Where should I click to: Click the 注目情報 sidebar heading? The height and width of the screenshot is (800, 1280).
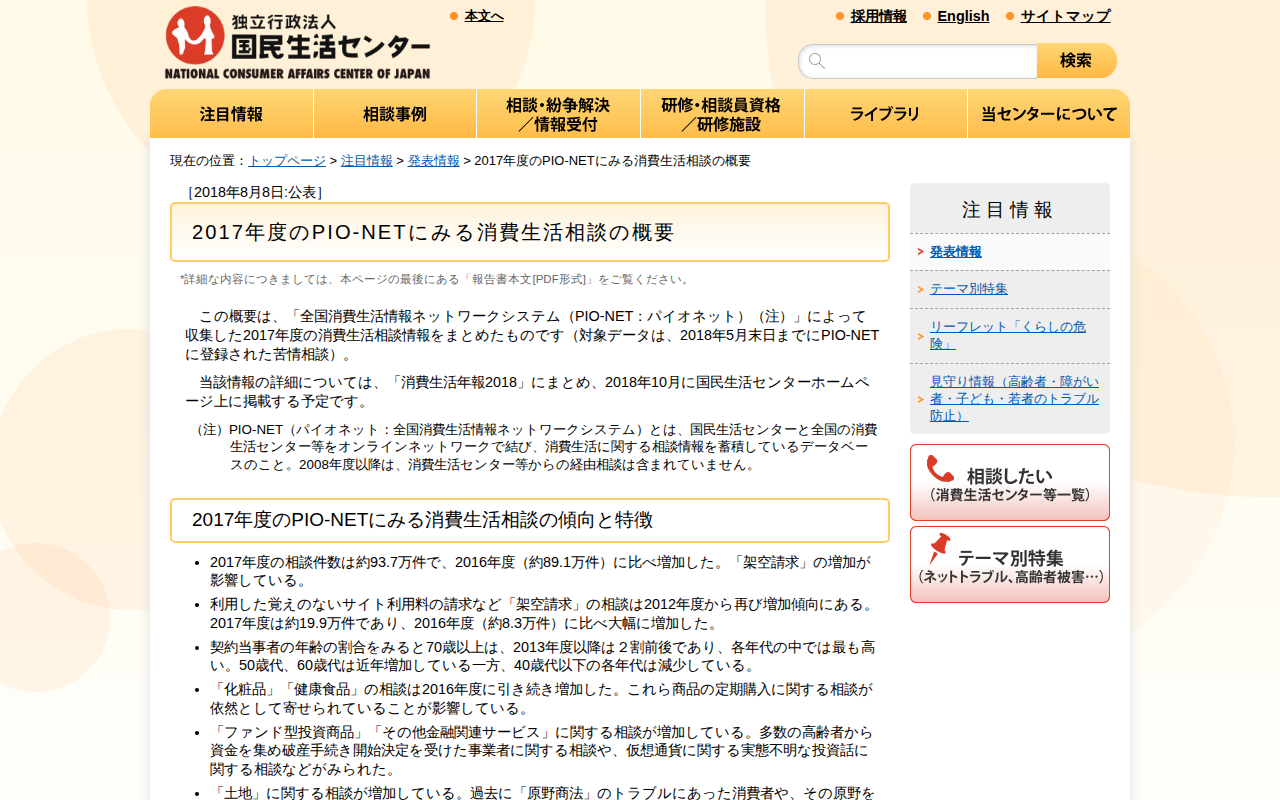(1010, 209)
